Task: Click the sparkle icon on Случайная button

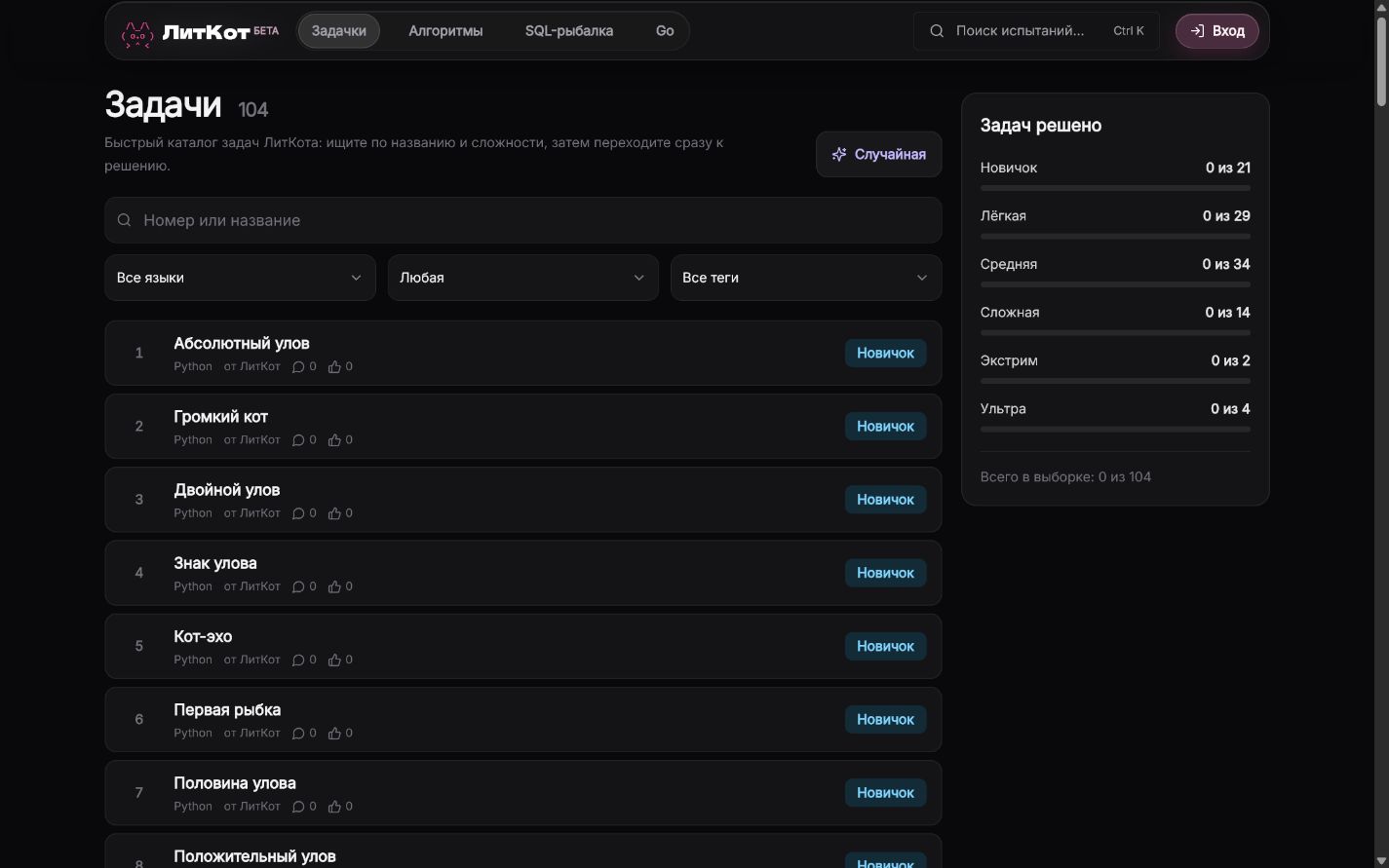Action: pyautogui.click(x=839, y=154)
